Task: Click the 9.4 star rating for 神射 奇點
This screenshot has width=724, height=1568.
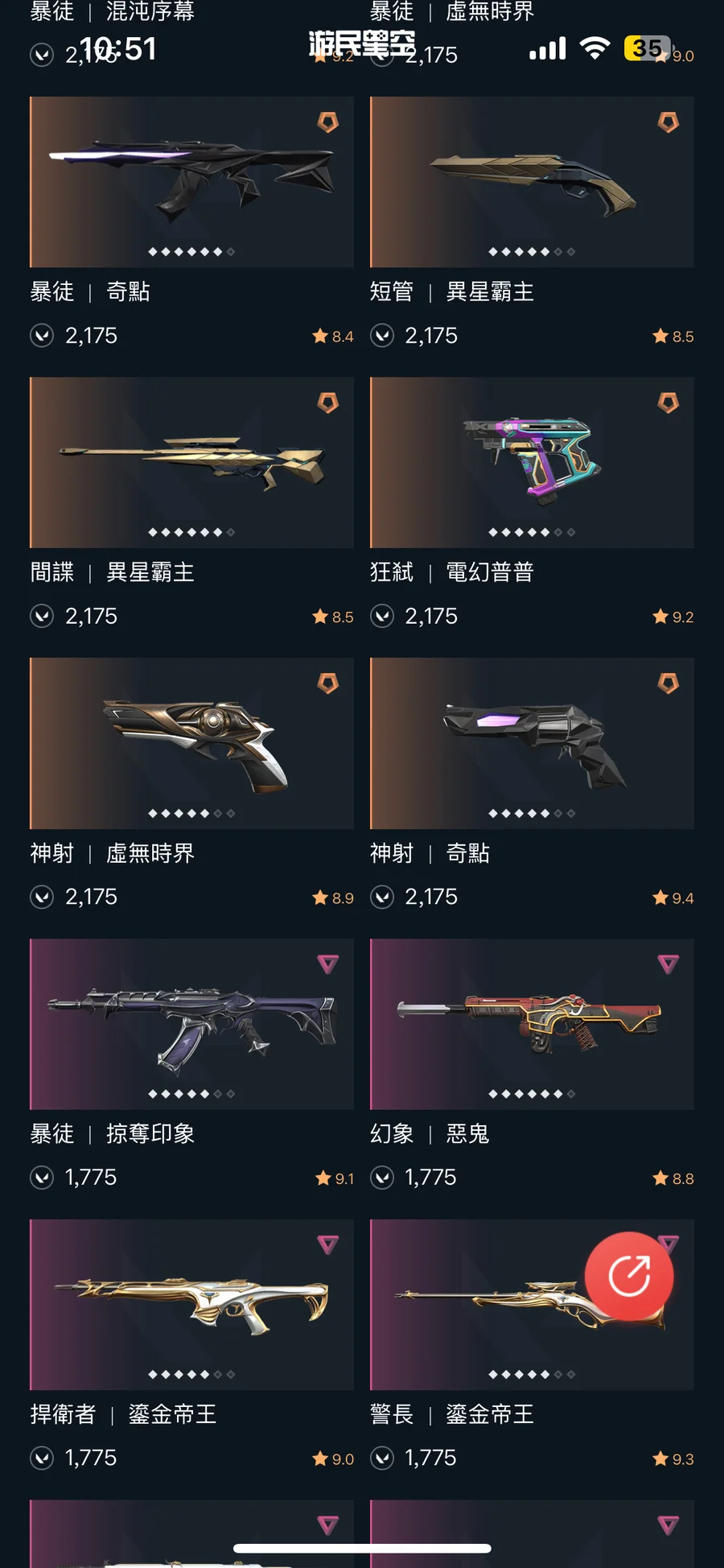Action: 673,897
